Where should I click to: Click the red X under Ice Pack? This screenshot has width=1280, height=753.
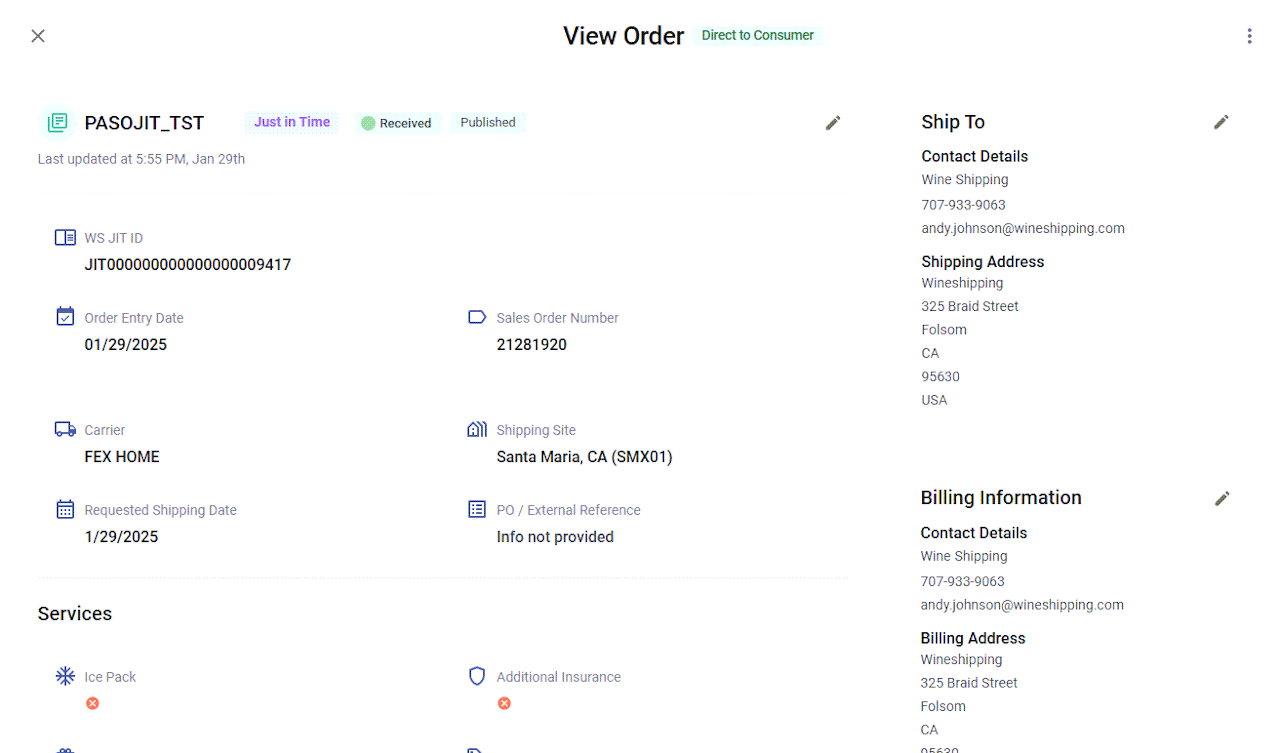click(93, 704)
